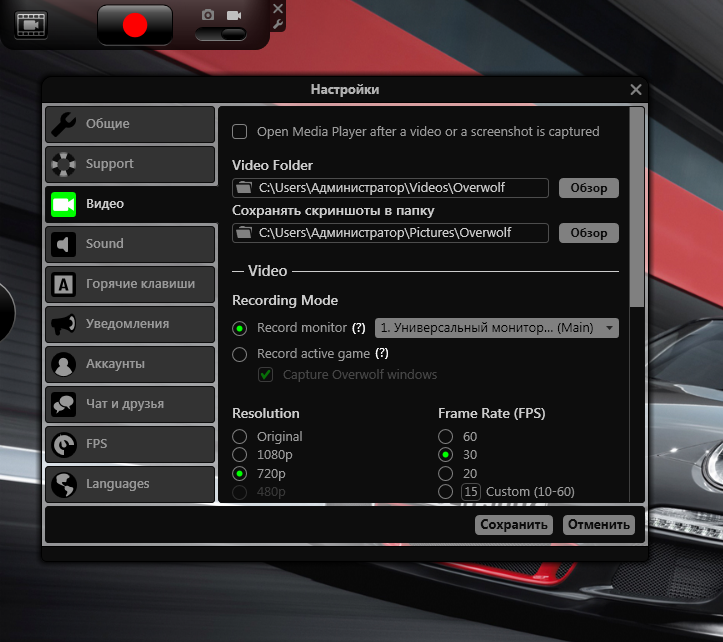Click Сохранить to save settings
This screenshot has width=723, height=642.
click(x=514, y=525)
